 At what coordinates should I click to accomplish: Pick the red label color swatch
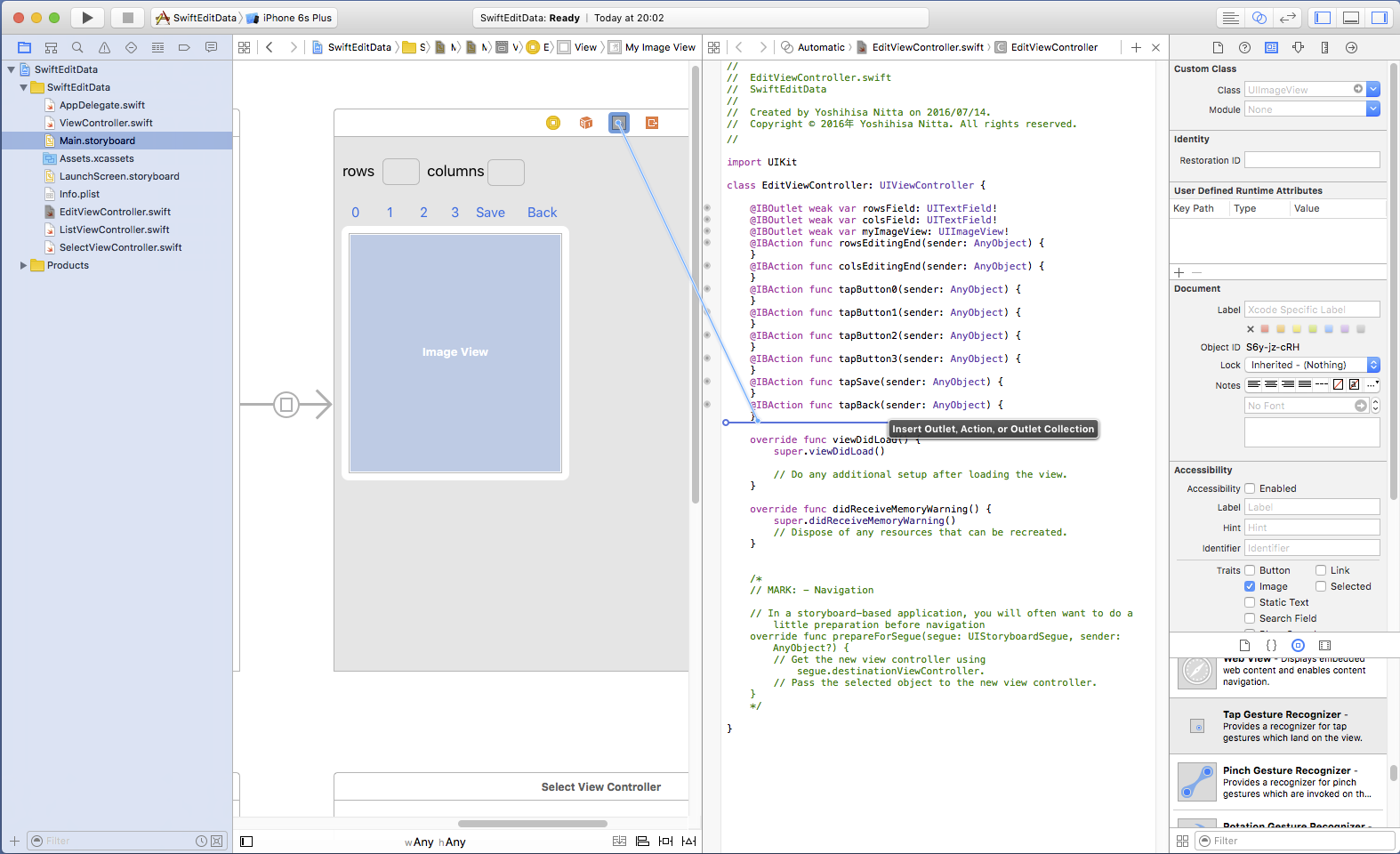pos(1265,329)
